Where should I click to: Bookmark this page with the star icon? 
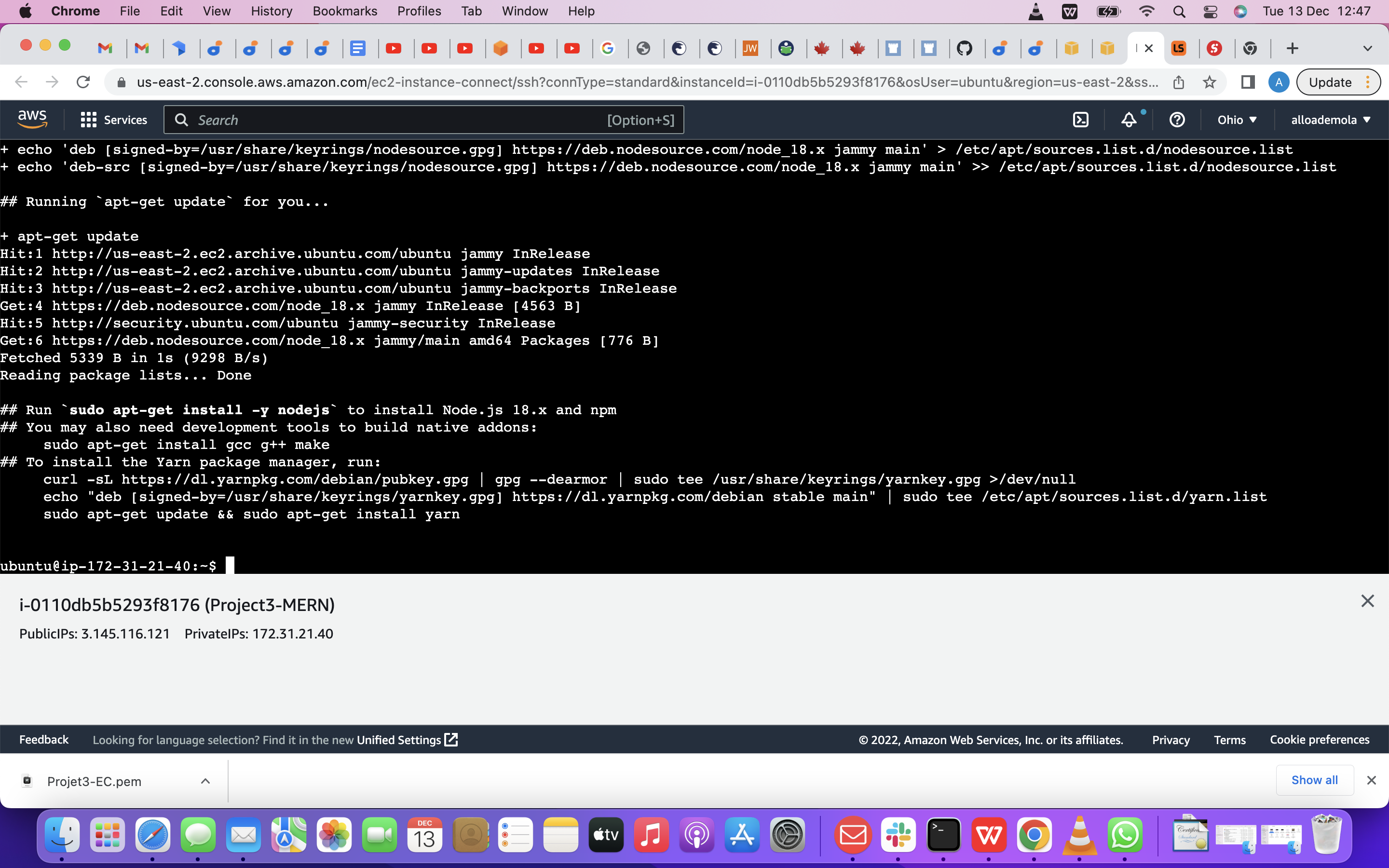(1210, 82)
